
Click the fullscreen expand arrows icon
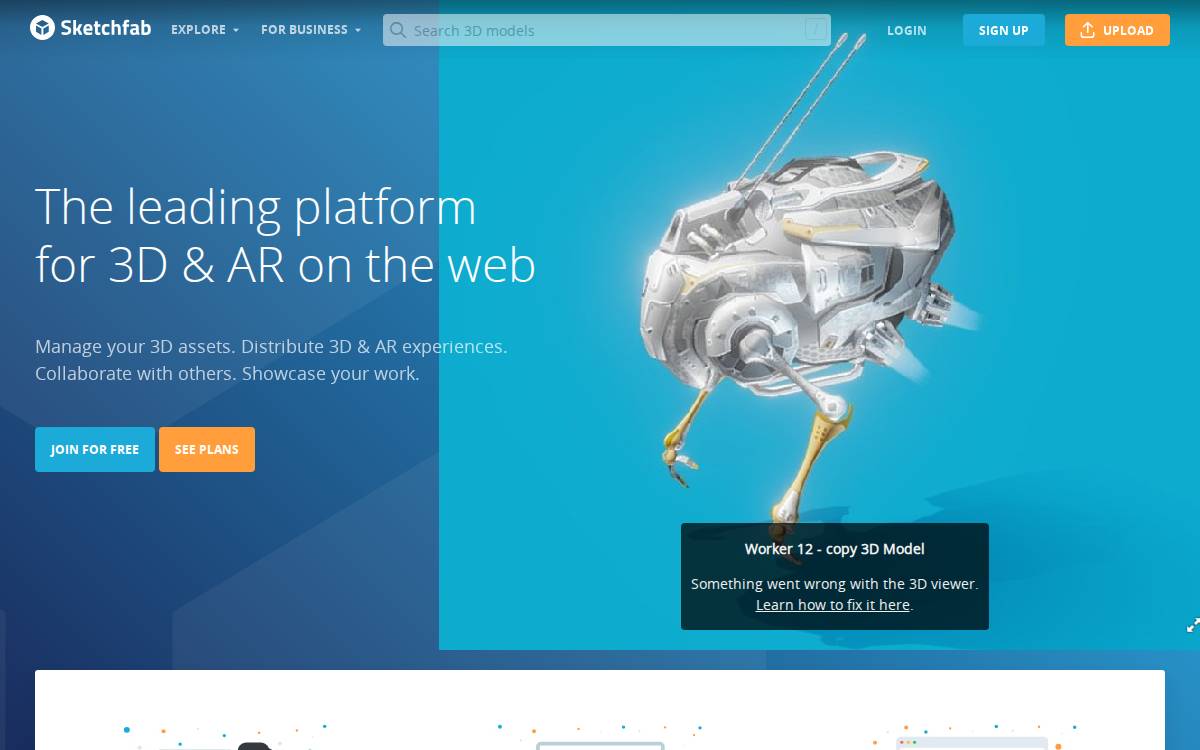[x=1192, y=626]
